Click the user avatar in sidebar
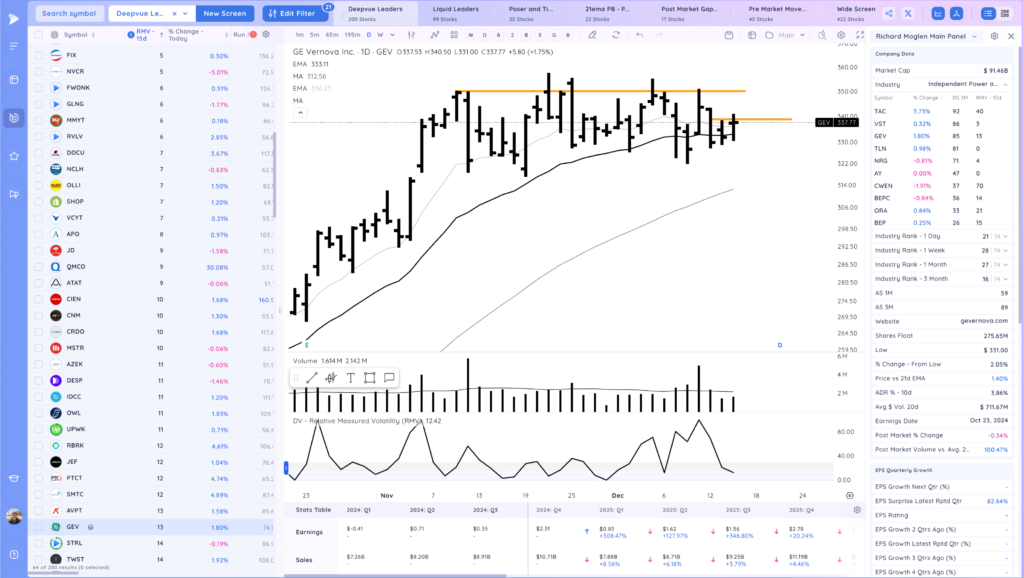This screenshot has width=1024, height=578. click(14, 517)
